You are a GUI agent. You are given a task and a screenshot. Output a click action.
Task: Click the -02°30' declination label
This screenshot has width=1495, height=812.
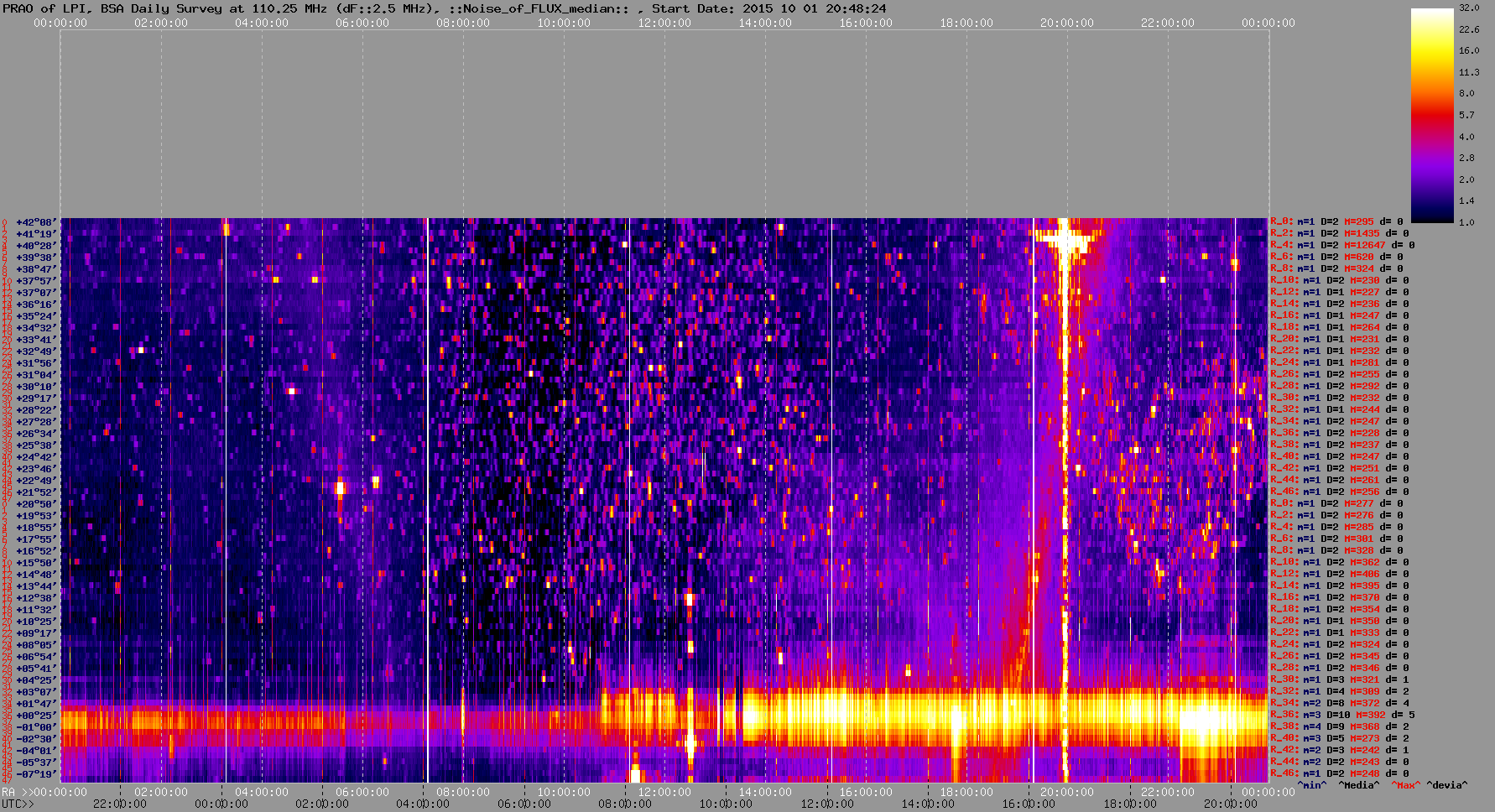37,739
